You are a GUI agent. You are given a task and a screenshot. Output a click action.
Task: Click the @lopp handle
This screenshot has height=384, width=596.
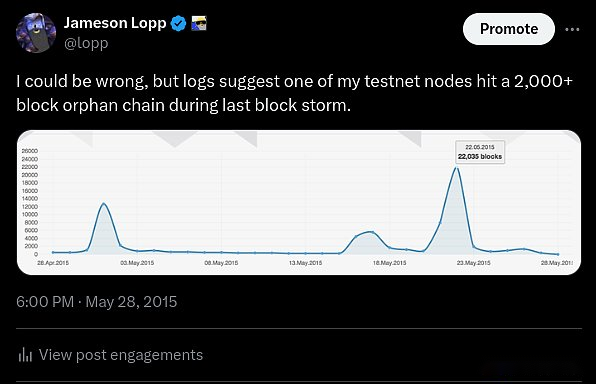[x=86, y=43]
